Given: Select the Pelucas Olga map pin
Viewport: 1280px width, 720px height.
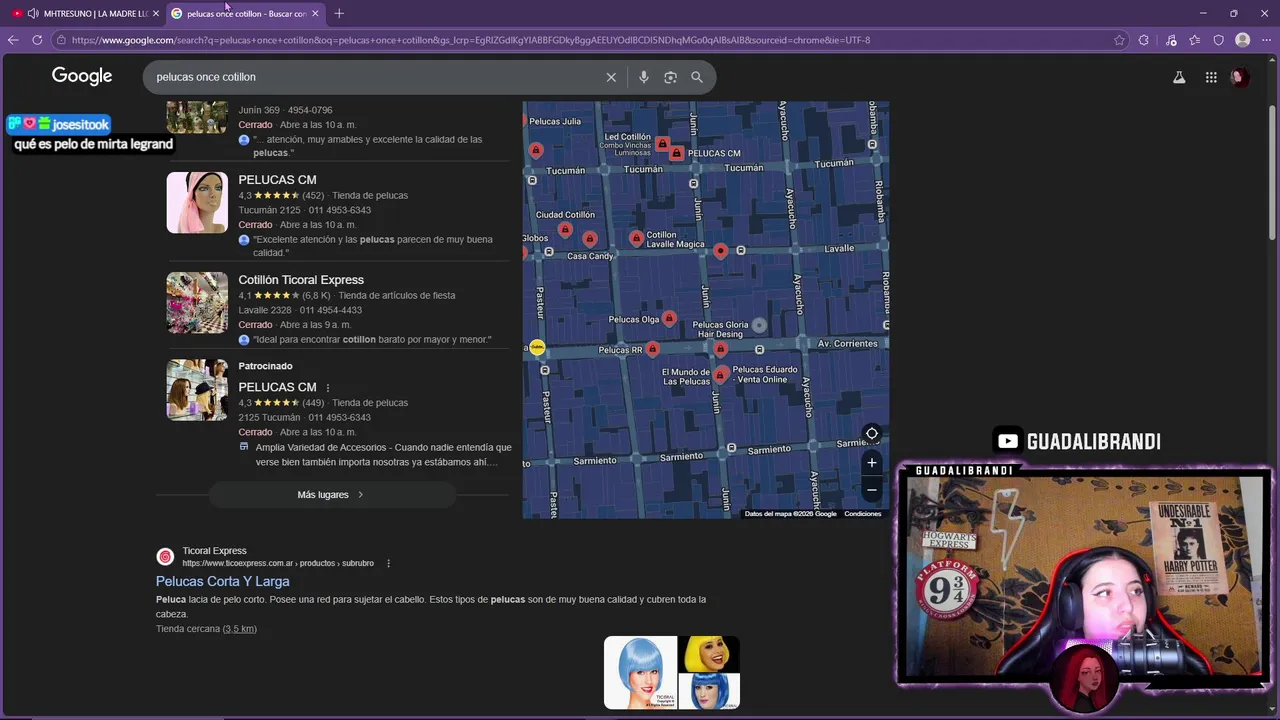Looking at the screenshot, I should [x=669, y=318].
